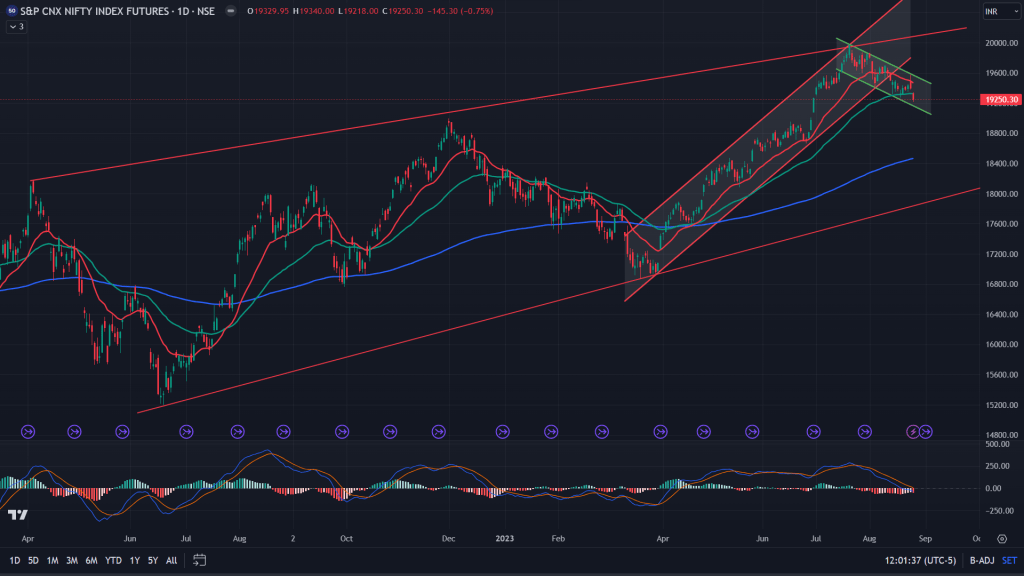Switch range to 6M
1024x576 pixels.
tap(90, 560)
